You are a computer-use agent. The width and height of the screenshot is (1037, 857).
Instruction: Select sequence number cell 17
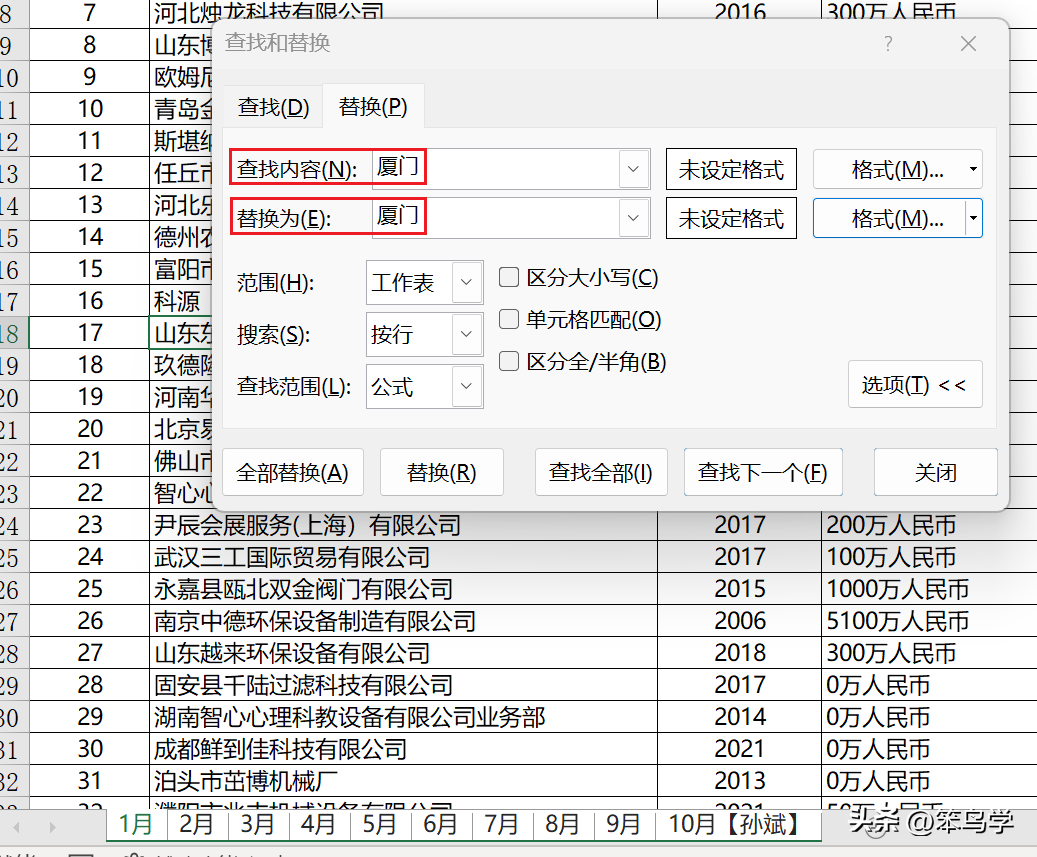point(90,333)
